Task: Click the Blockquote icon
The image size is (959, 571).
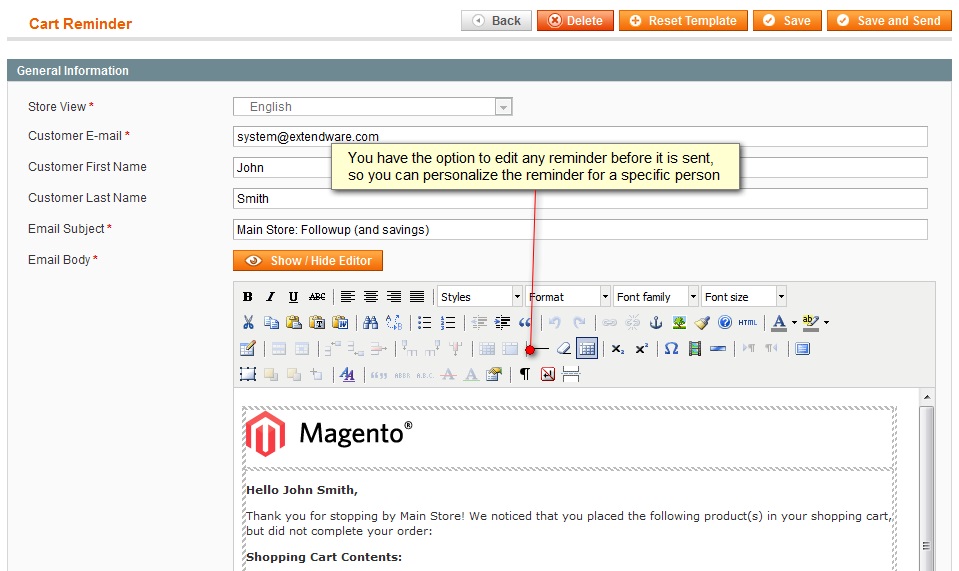Action: [525, 323]
